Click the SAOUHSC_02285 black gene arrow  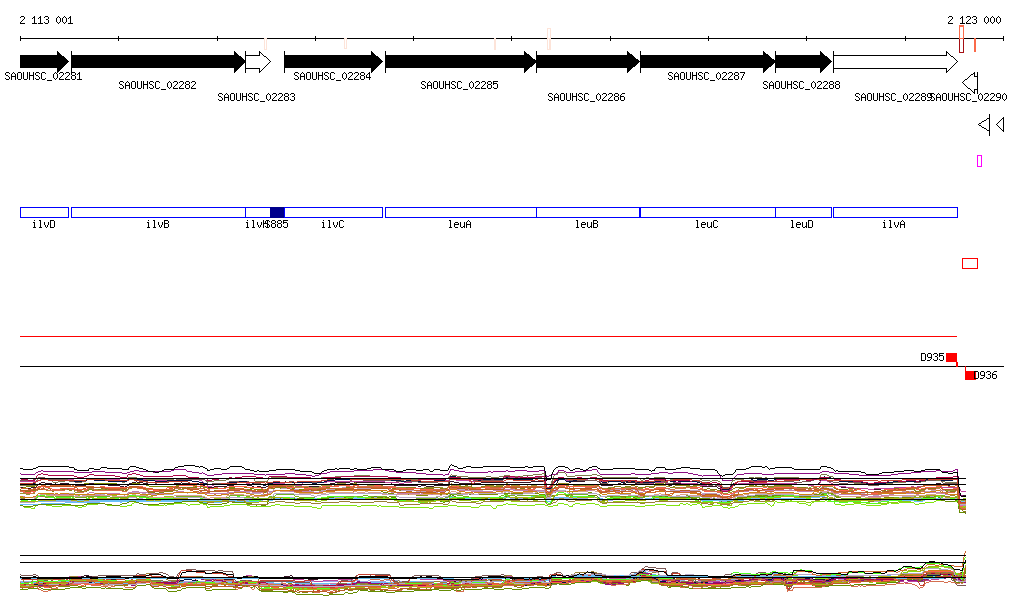click(x=459, y=62)
